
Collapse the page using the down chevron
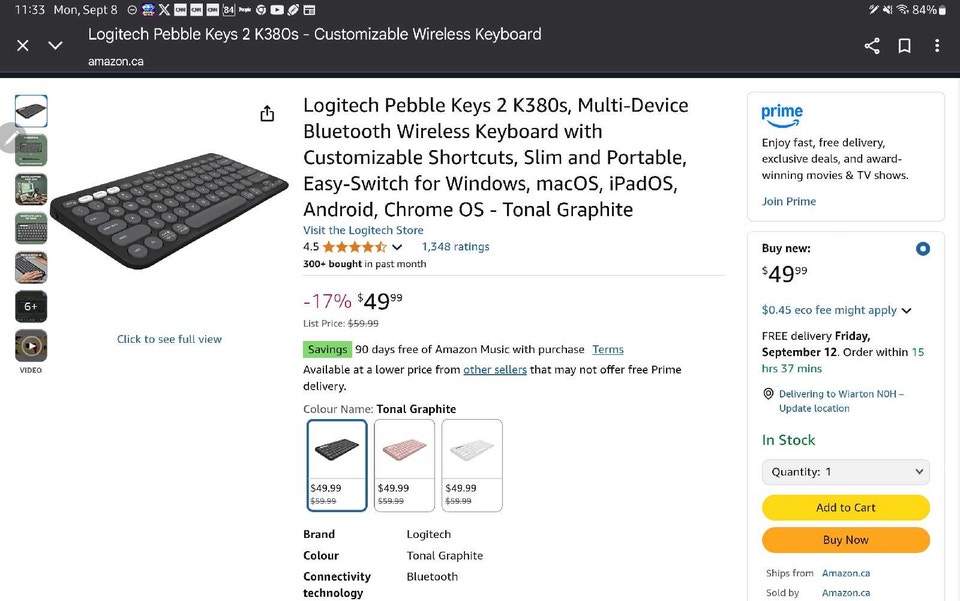(55, 45)
